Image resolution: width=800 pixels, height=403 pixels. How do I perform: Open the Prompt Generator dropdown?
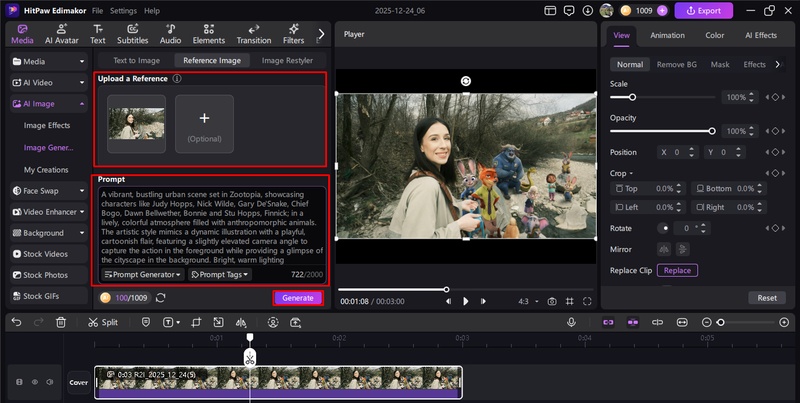pos(142,274)
